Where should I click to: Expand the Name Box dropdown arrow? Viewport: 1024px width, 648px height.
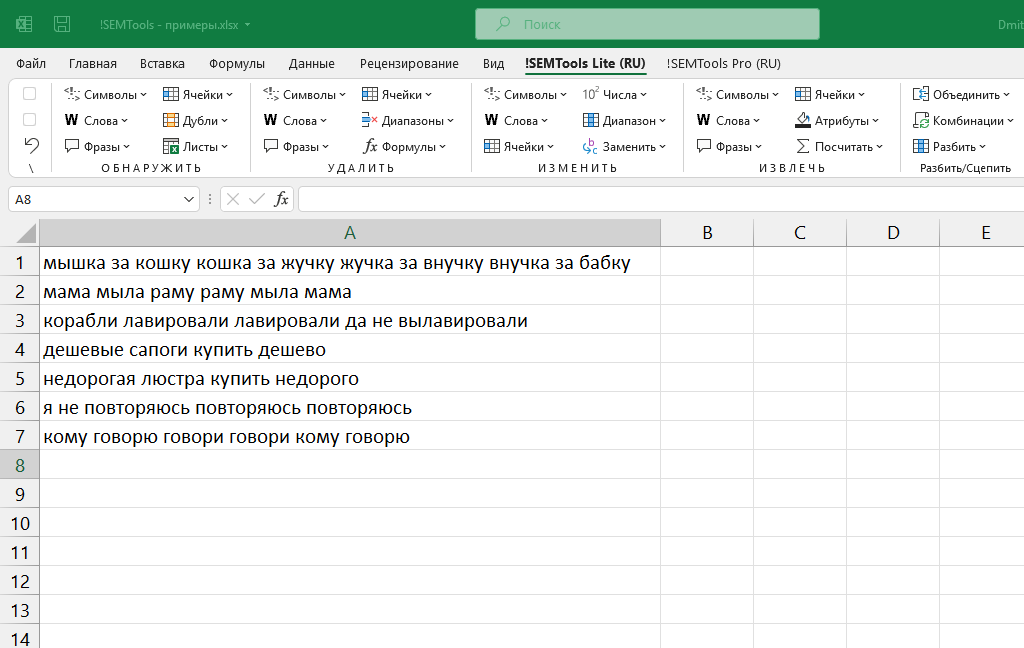coord(189,199)
